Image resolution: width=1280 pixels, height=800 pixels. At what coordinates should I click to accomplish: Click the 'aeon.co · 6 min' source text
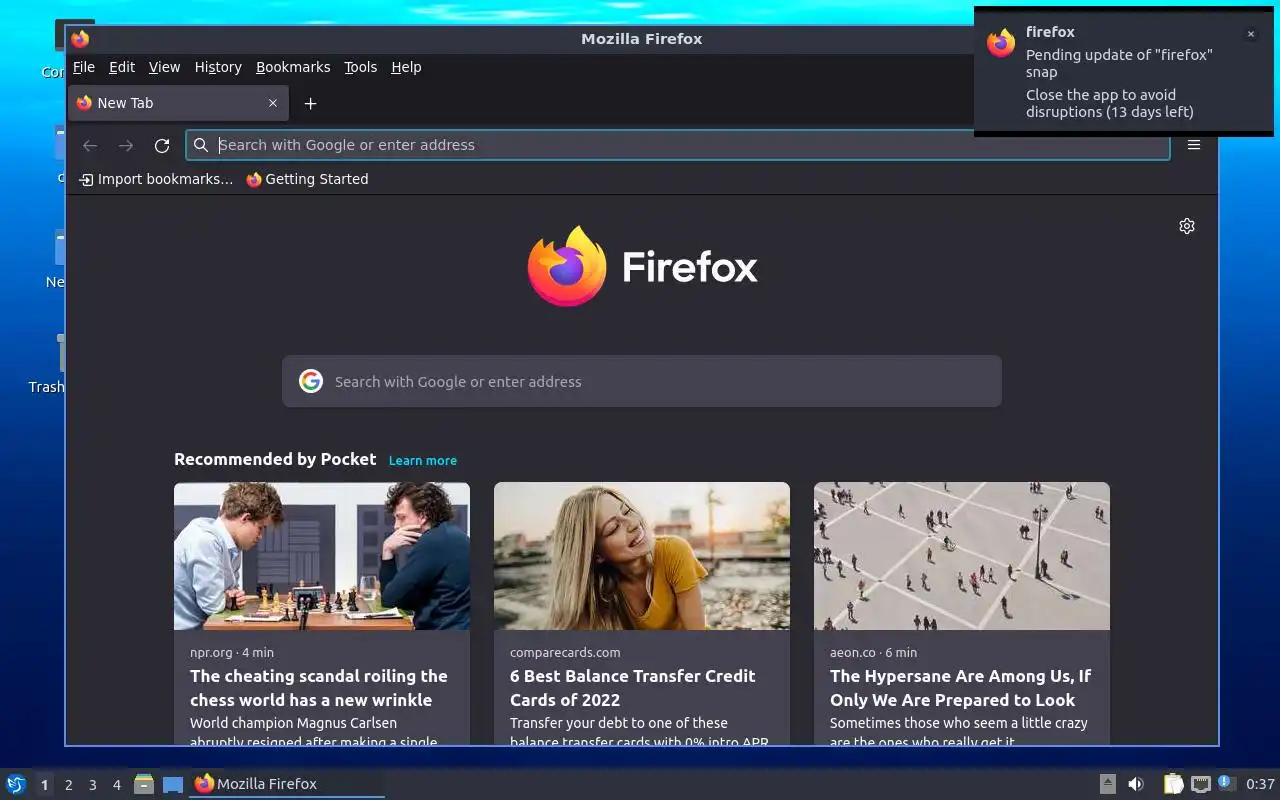[x=873, y=652]
